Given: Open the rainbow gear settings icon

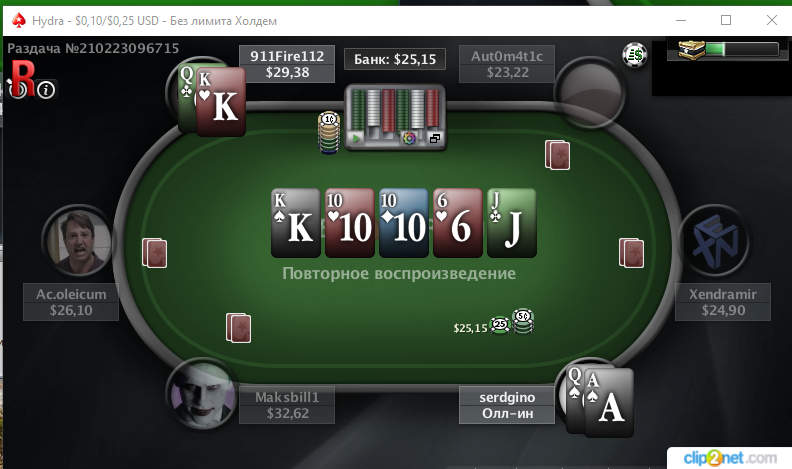Looking at the screenshot, I should coord(409,138).
